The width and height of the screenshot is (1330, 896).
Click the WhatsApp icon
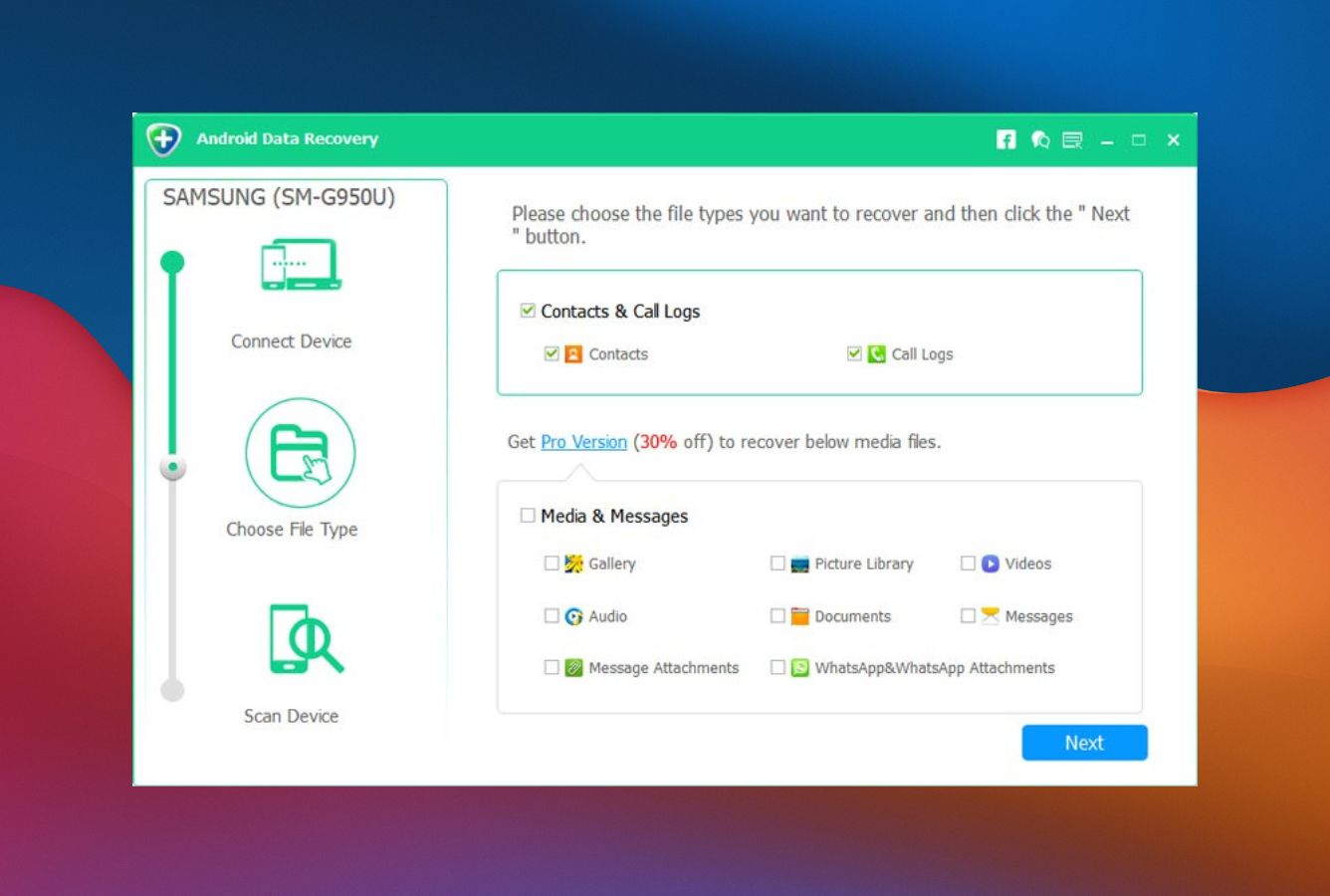[x=799, y=668]
